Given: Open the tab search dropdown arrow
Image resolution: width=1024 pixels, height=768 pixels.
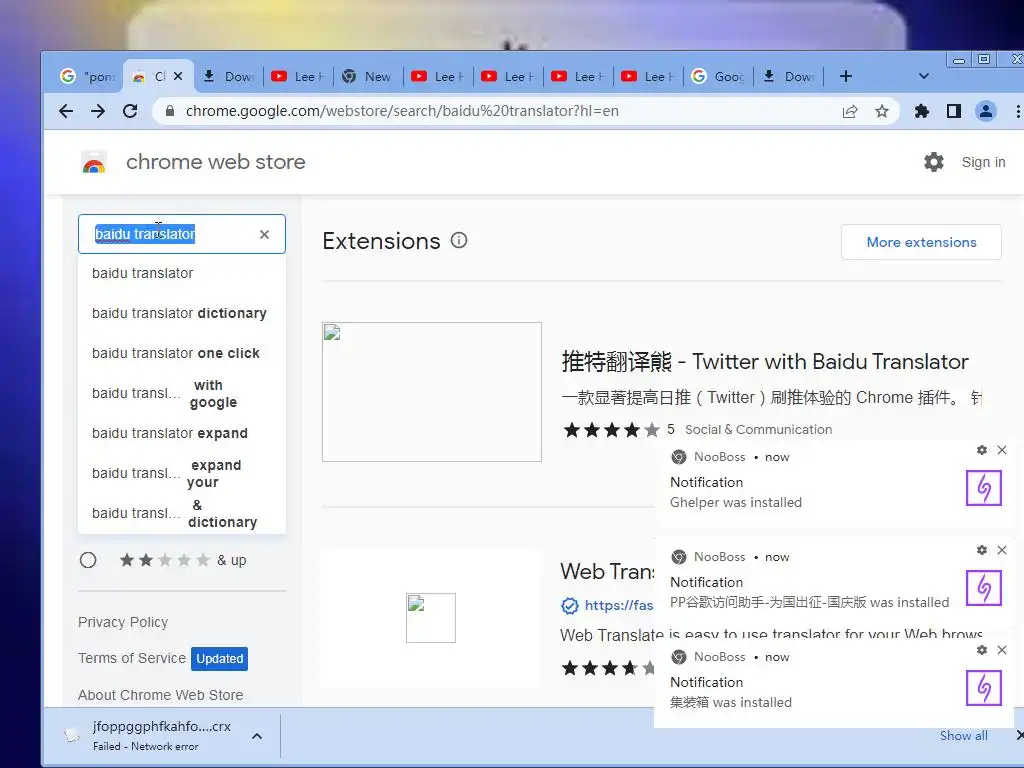Looking at the screenshot, I should (x=923, y=76).
